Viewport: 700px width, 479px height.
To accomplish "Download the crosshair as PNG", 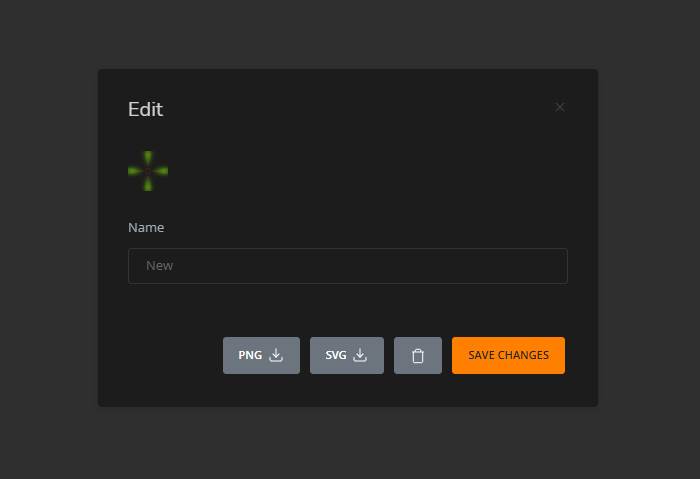I will point(261,355).
